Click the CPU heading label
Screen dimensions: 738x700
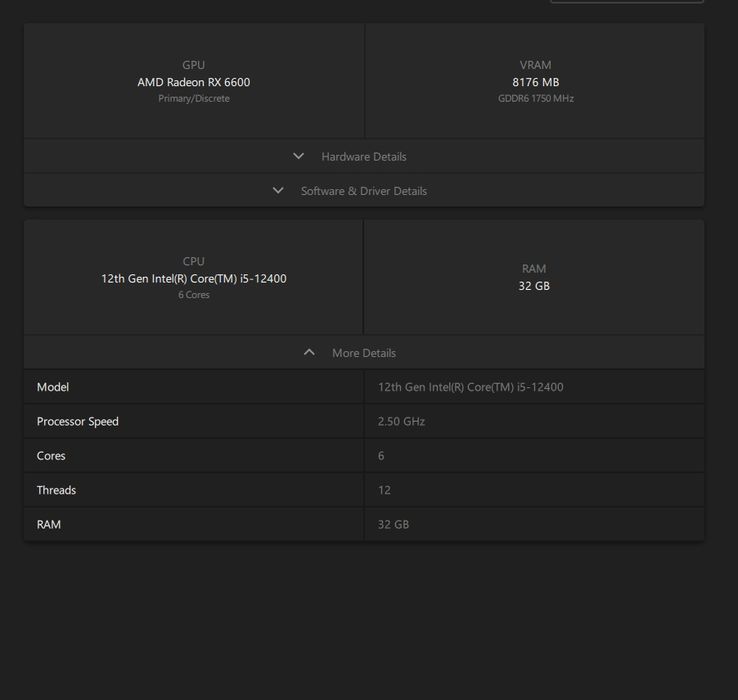(x=193, y=261)
